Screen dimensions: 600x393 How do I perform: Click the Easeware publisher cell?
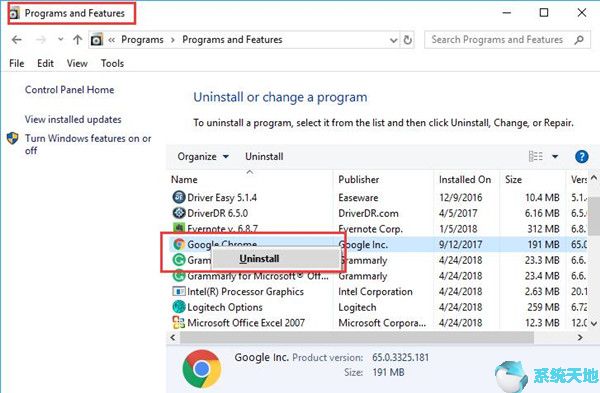tap(358, 197)
